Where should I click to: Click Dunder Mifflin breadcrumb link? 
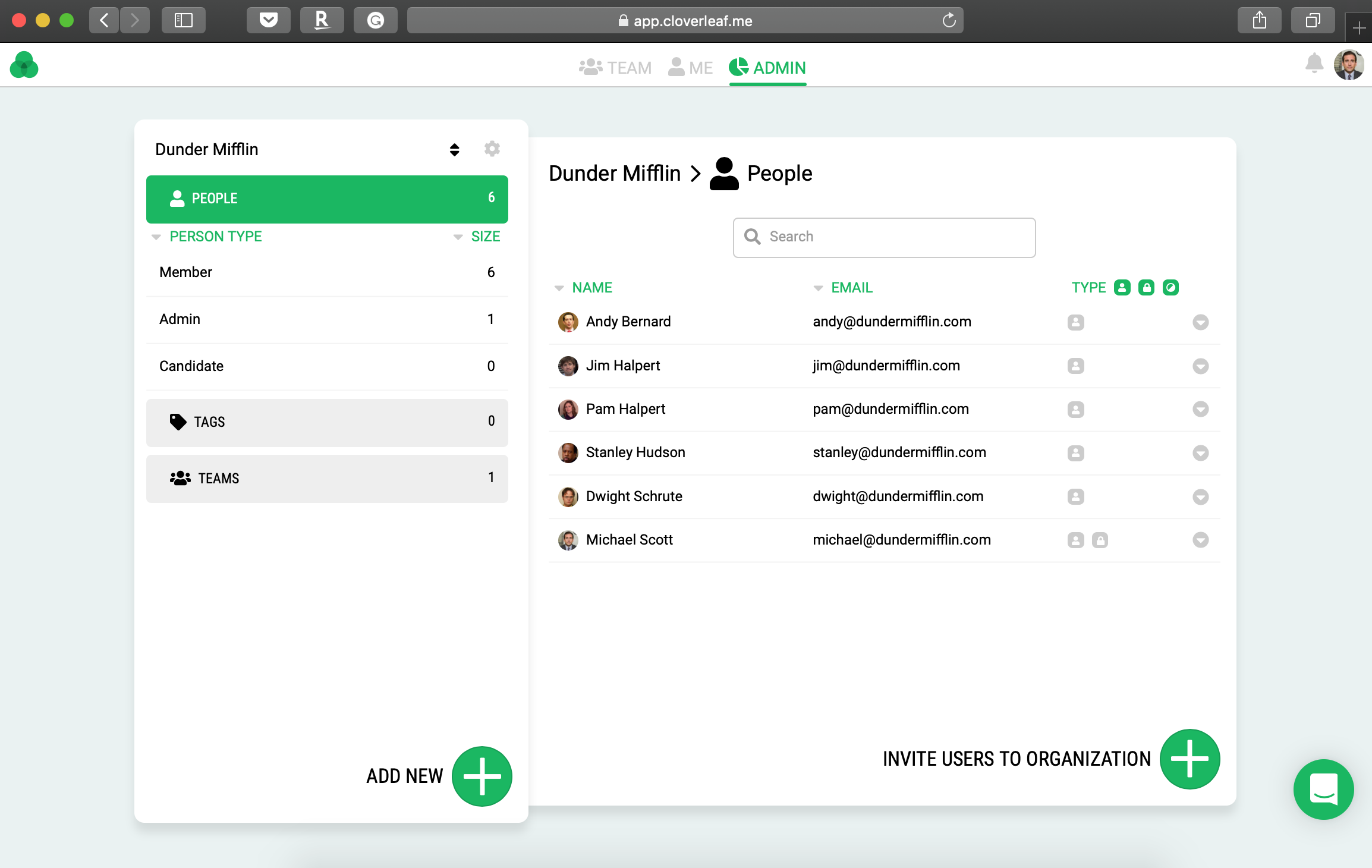pyautogui.click(x=615, y=174)
